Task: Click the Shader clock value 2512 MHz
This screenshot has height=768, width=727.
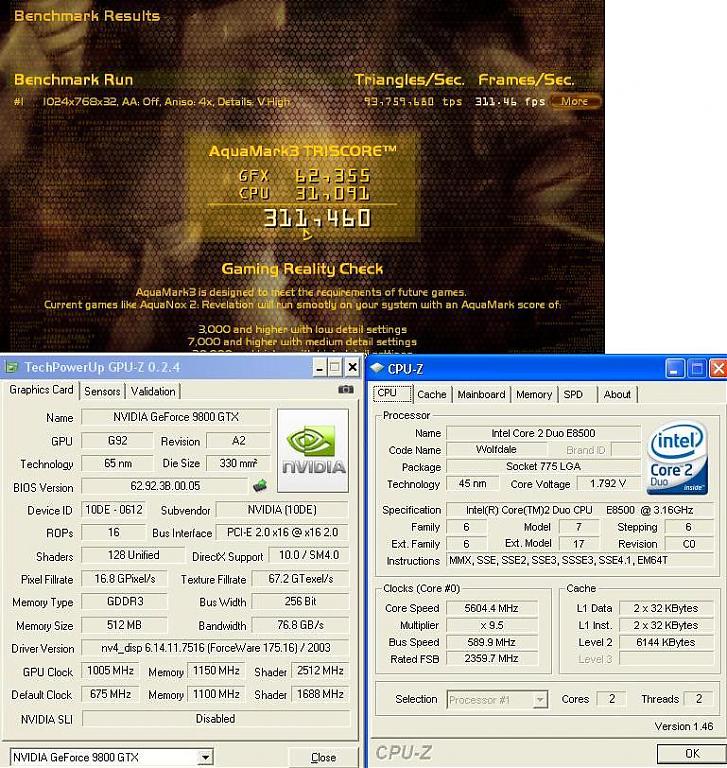Action: tap(320, 671)
